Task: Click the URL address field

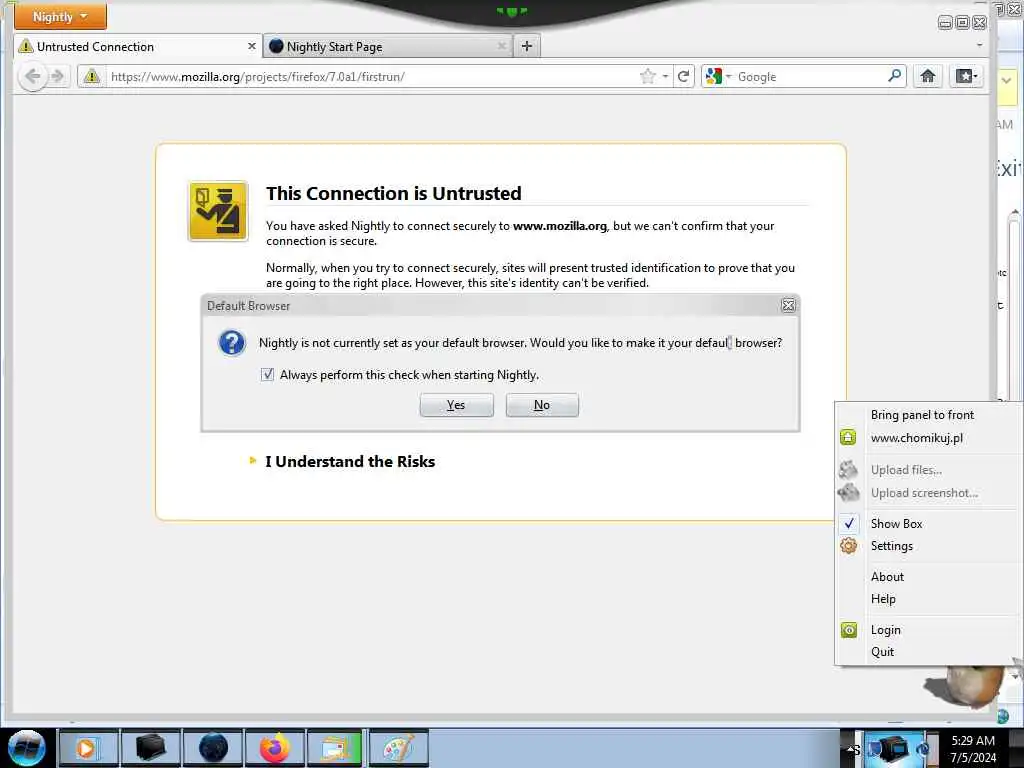Action: 372,76
